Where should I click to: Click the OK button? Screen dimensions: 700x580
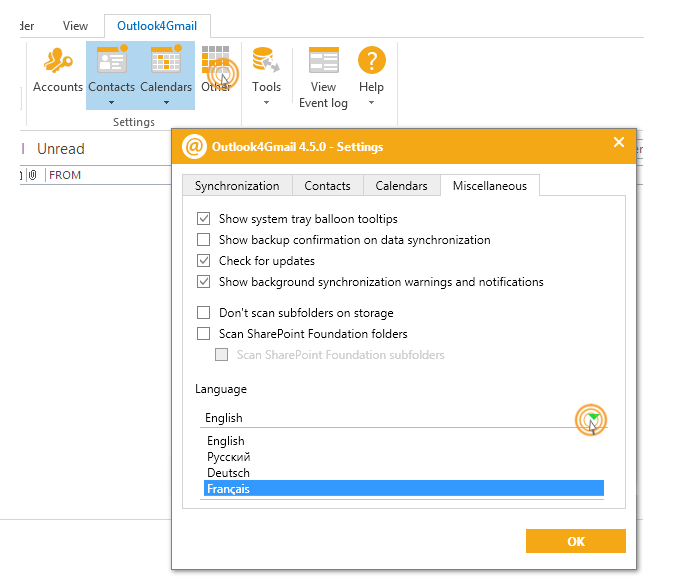click(x=575, y=541)
